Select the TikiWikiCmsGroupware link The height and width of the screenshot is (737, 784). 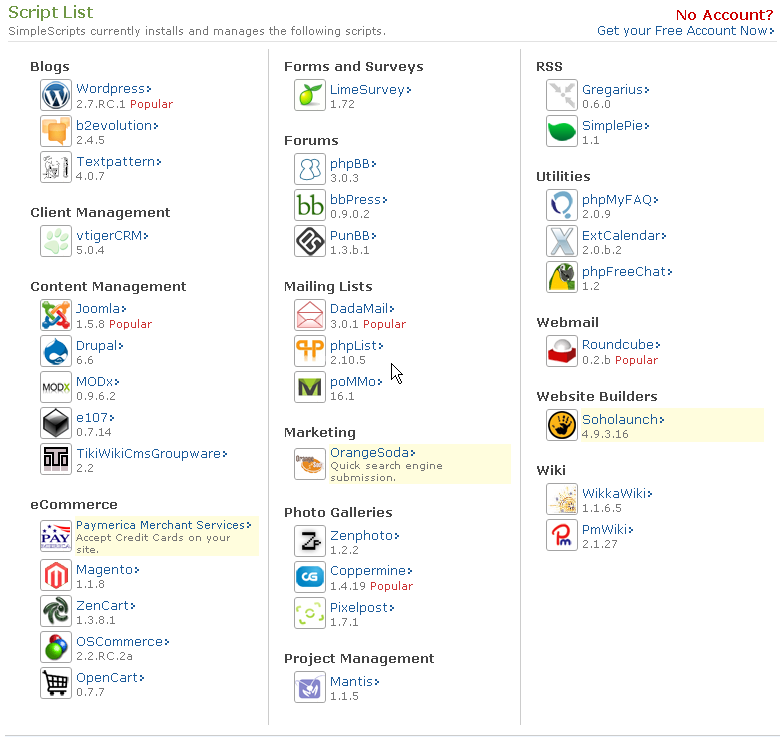pyautogui.click(x=152, y=454)
